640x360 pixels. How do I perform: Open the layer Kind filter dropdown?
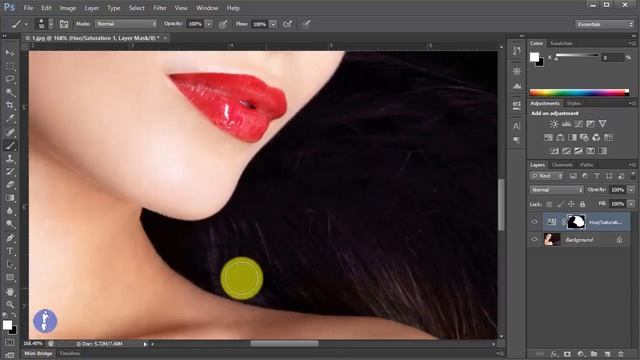click(547, 176)
